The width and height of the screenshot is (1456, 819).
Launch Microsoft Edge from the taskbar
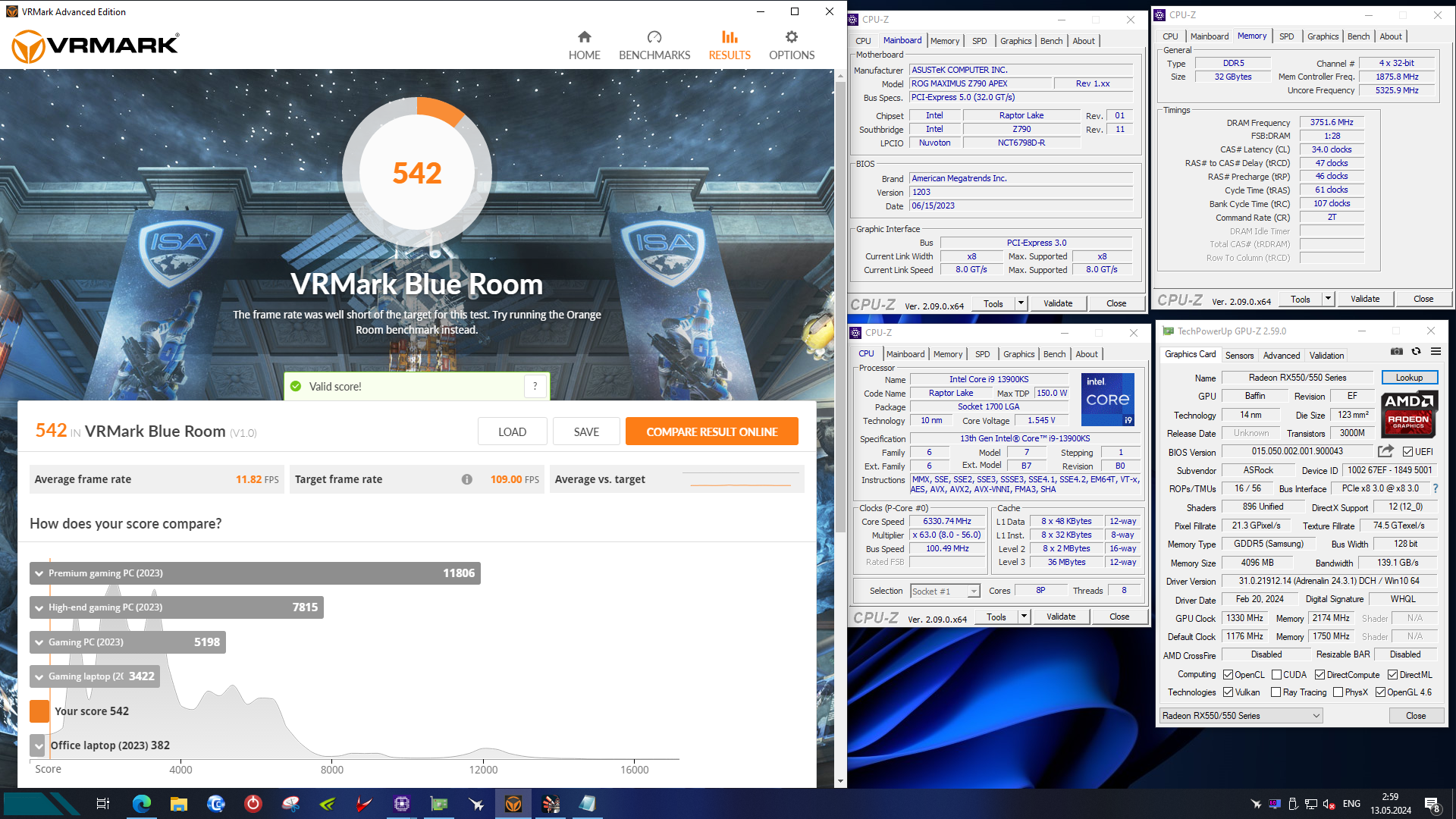(x=141, y=804)
